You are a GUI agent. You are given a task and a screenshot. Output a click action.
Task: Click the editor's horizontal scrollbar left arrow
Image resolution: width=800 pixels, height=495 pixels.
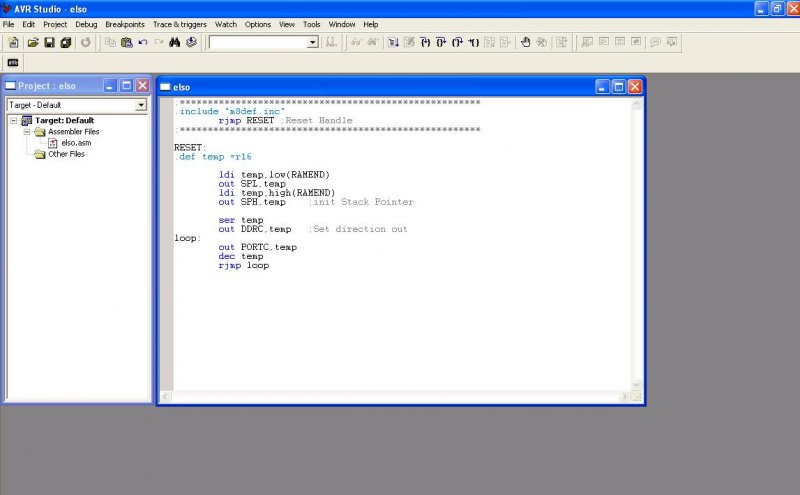click(x=165, y=397)
